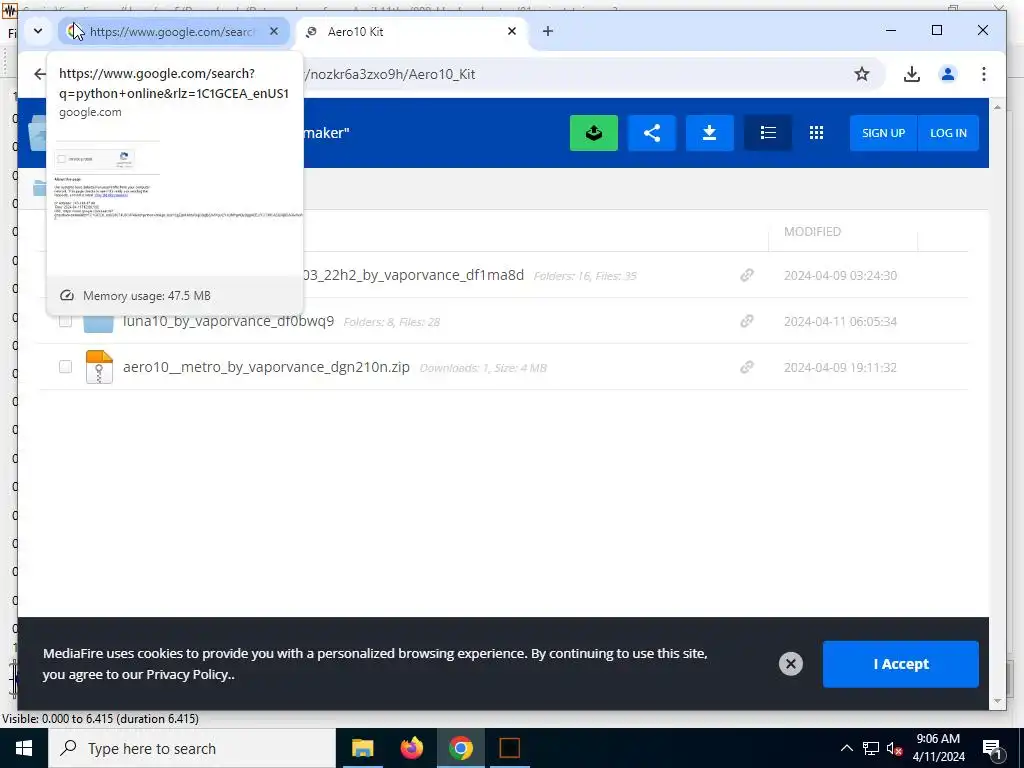Switch to the Google search tab
Viewport: 1024px width, 768px height.
coord(174,31)
